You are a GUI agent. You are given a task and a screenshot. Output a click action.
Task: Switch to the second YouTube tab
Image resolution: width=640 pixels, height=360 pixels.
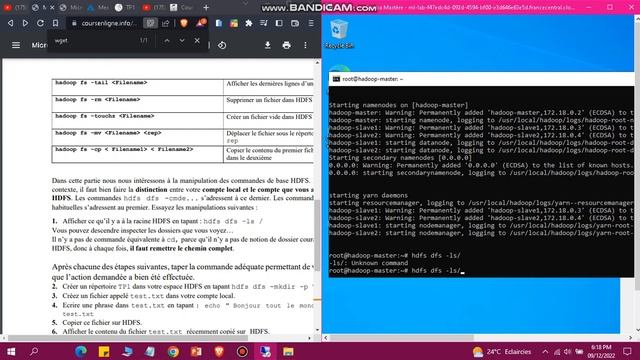(153, 7)
